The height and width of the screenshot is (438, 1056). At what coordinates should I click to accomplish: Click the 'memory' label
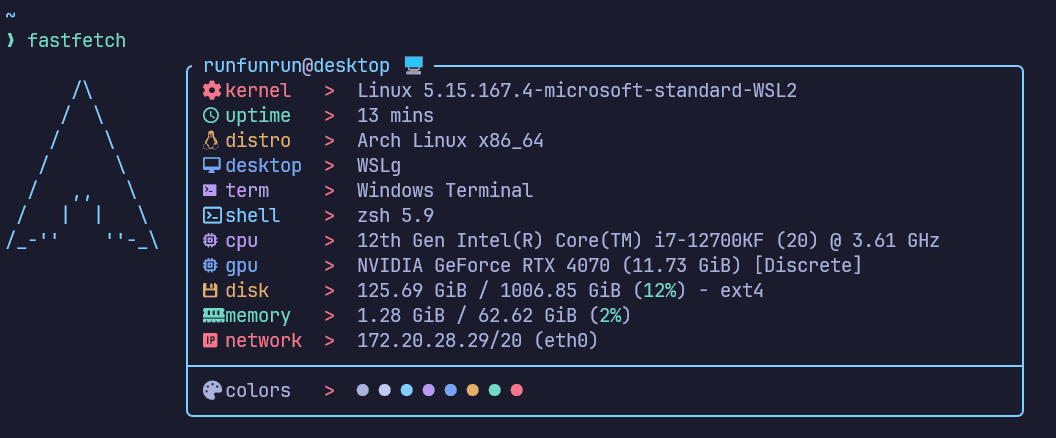pos(258,316)
